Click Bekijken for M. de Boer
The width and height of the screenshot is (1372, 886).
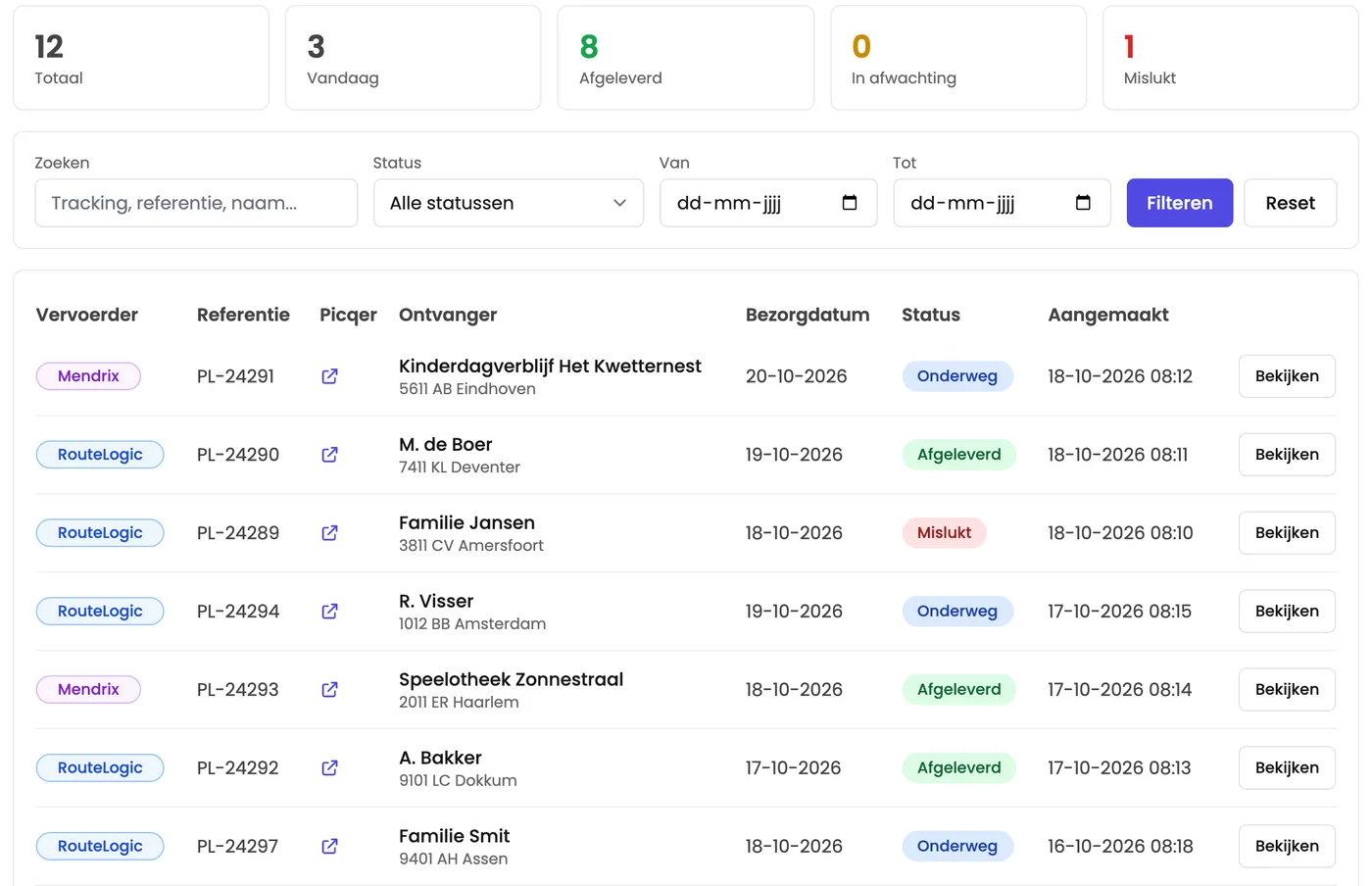pos(1287,455)
